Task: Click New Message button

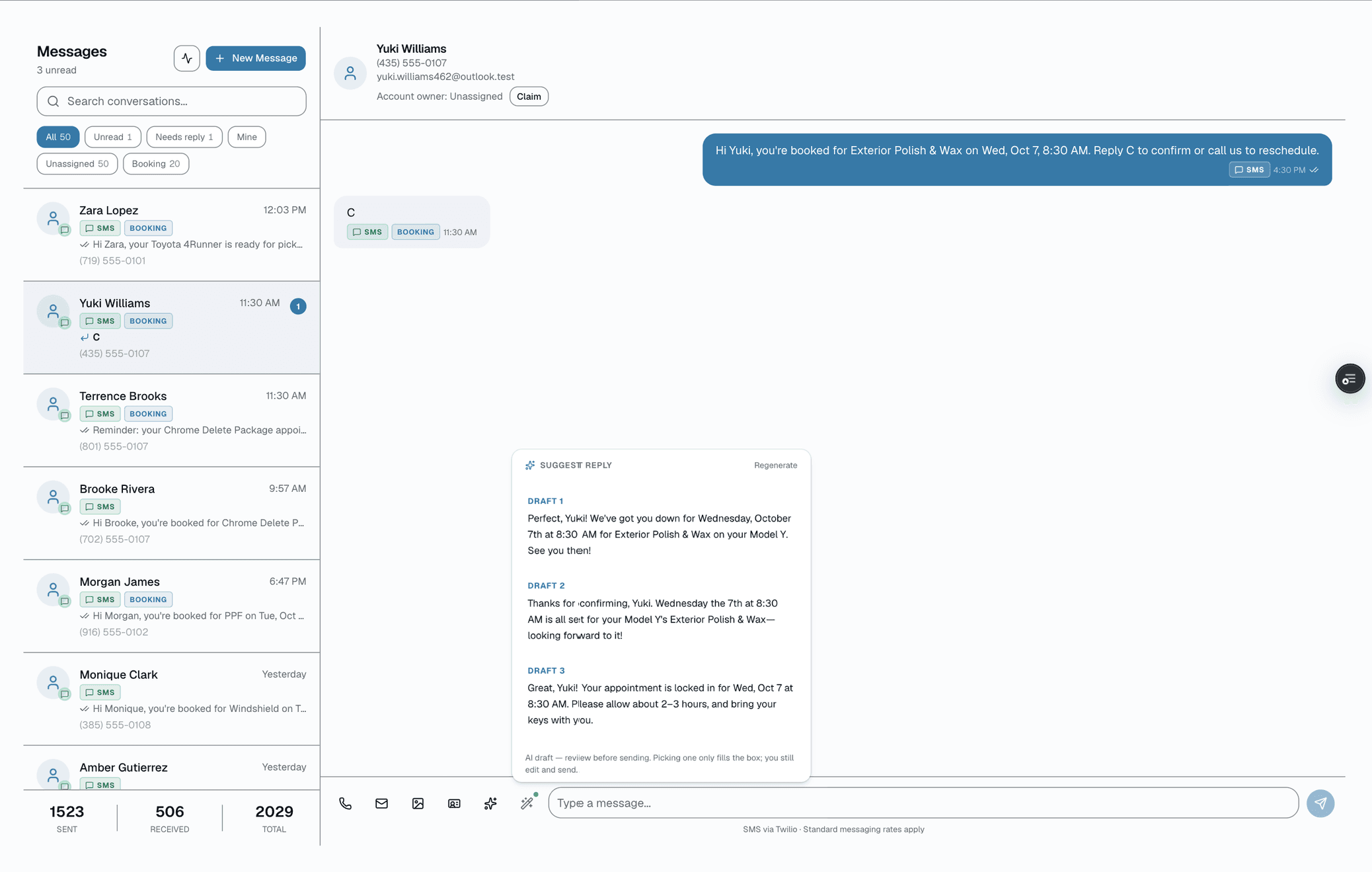Action: [x=256, y=58]
